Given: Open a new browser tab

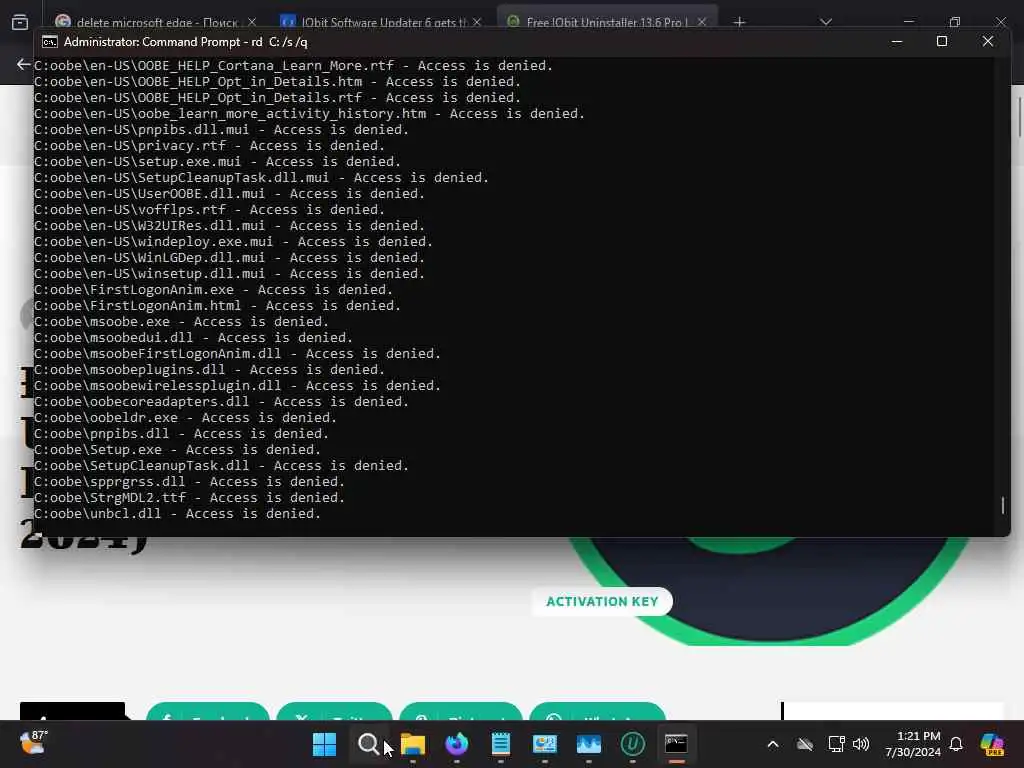Looking at the screenshot, I should pos(739,22).
